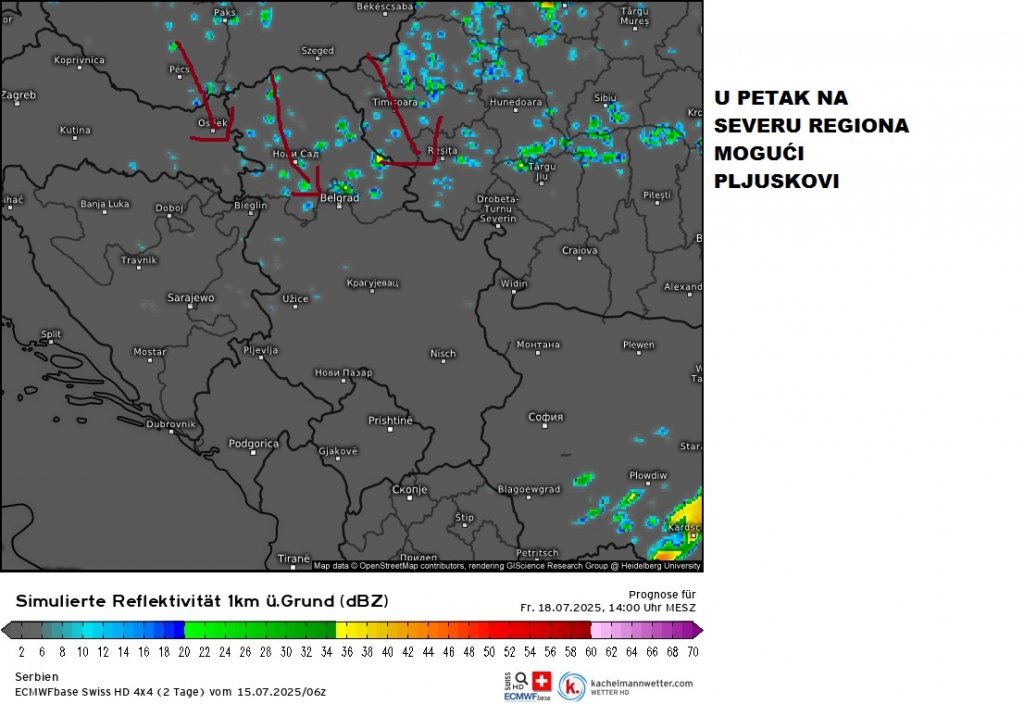Click the forecast date Fr. 18.07.2025 text

click(607, 607)
